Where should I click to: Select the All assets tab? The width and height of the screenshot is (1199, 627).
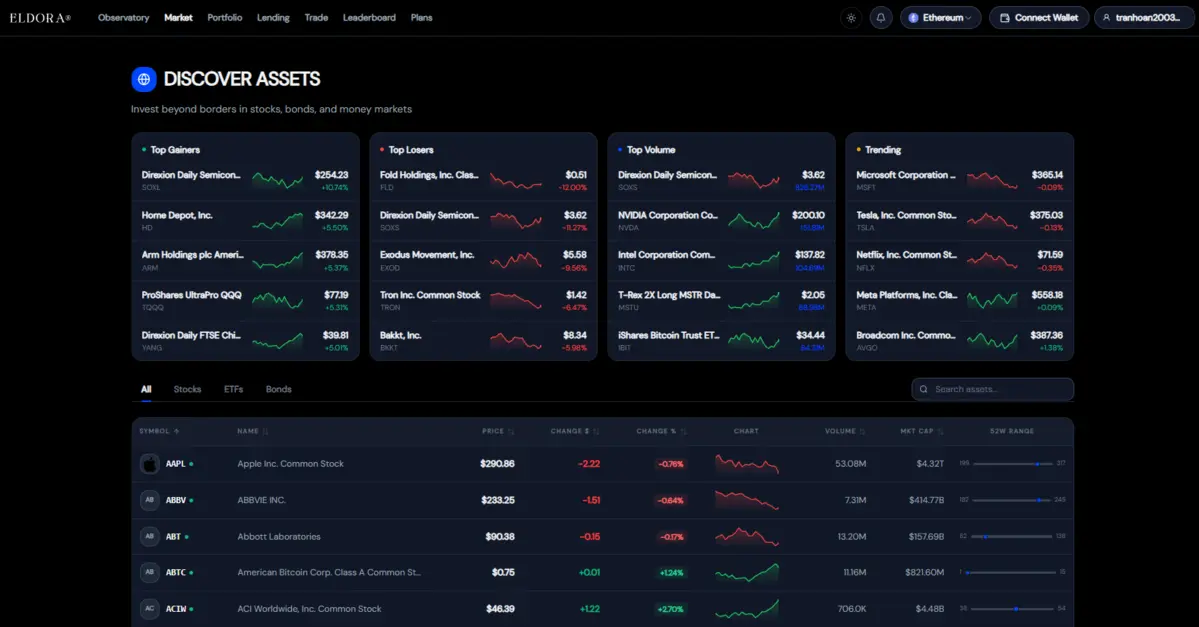click(x=146, y=389)
